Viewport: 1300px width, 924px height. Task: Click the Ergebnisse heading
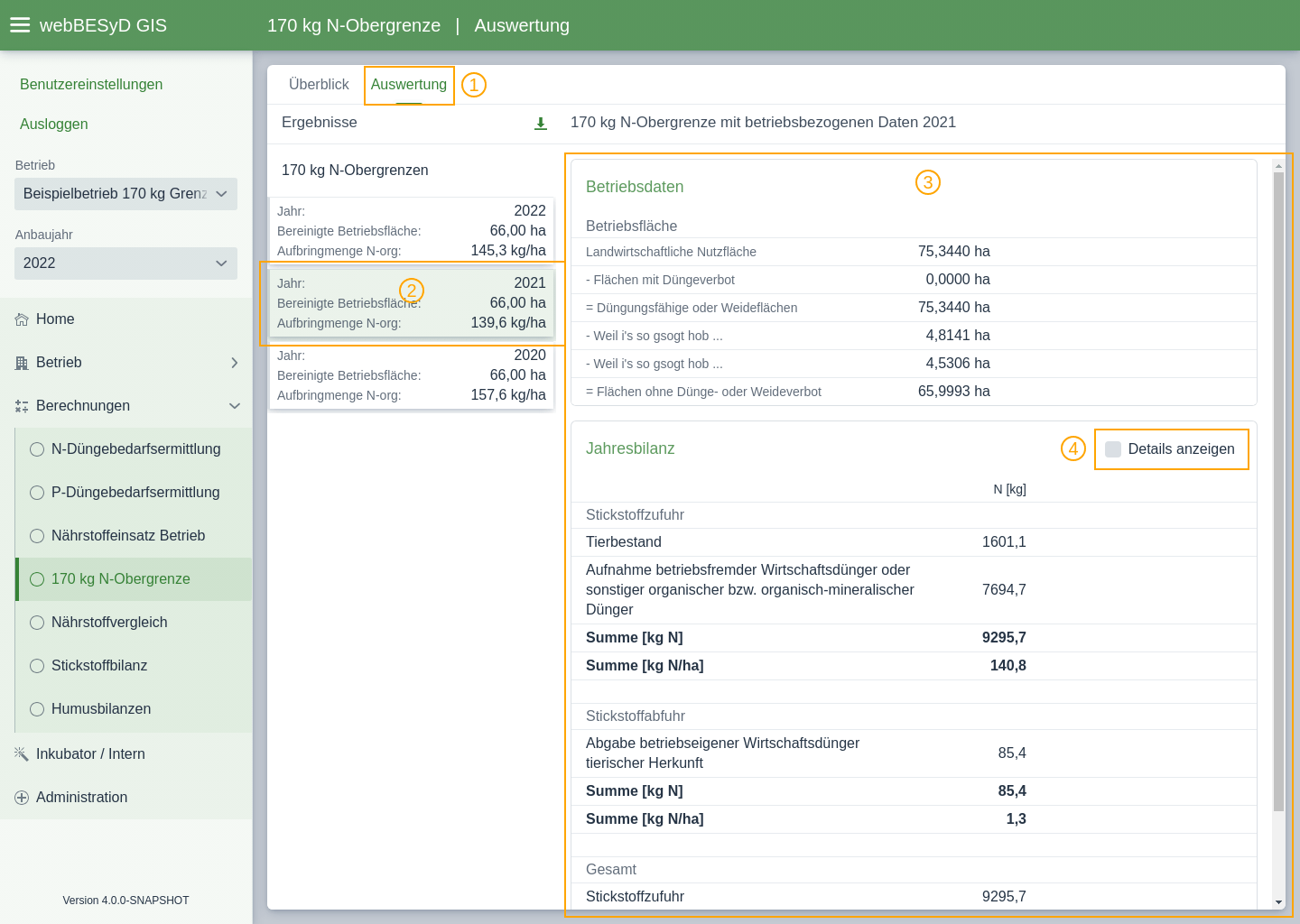320,123
